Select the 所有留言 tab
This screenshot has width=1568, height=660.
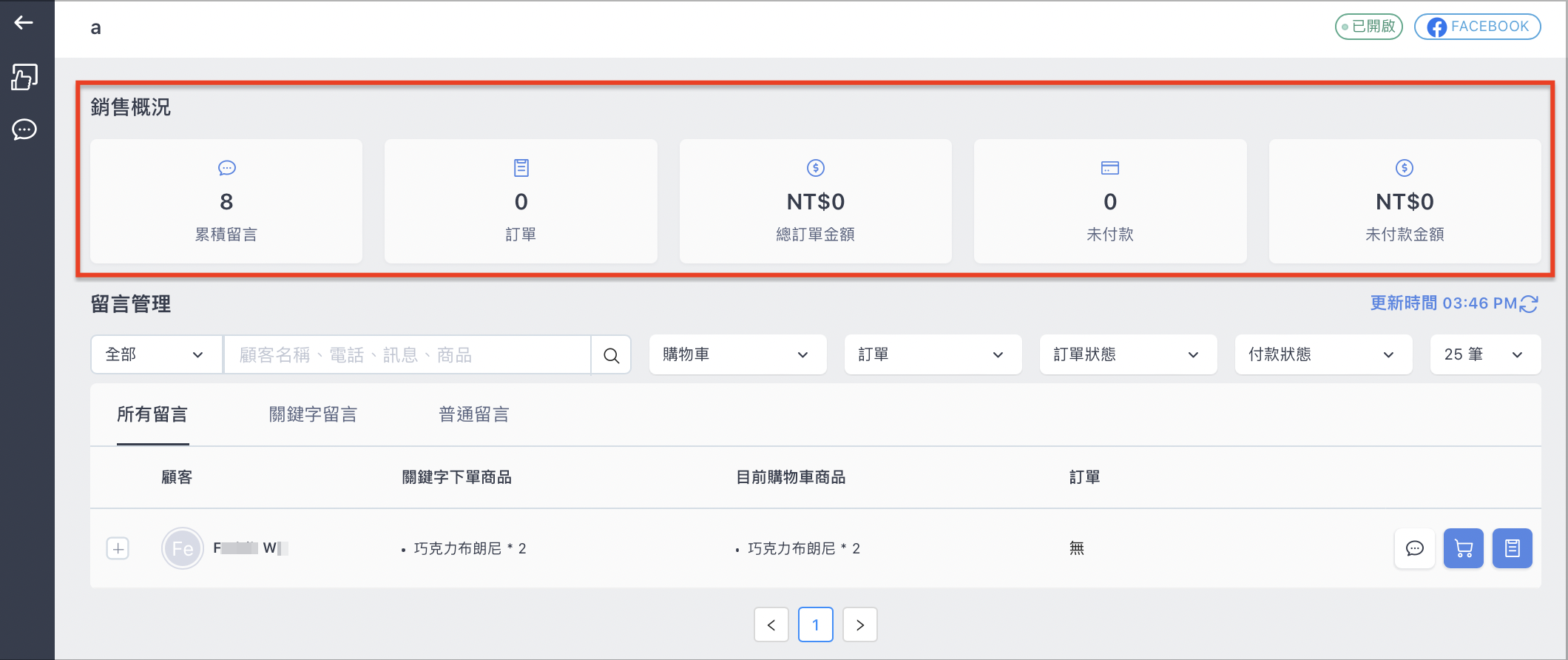152,414
